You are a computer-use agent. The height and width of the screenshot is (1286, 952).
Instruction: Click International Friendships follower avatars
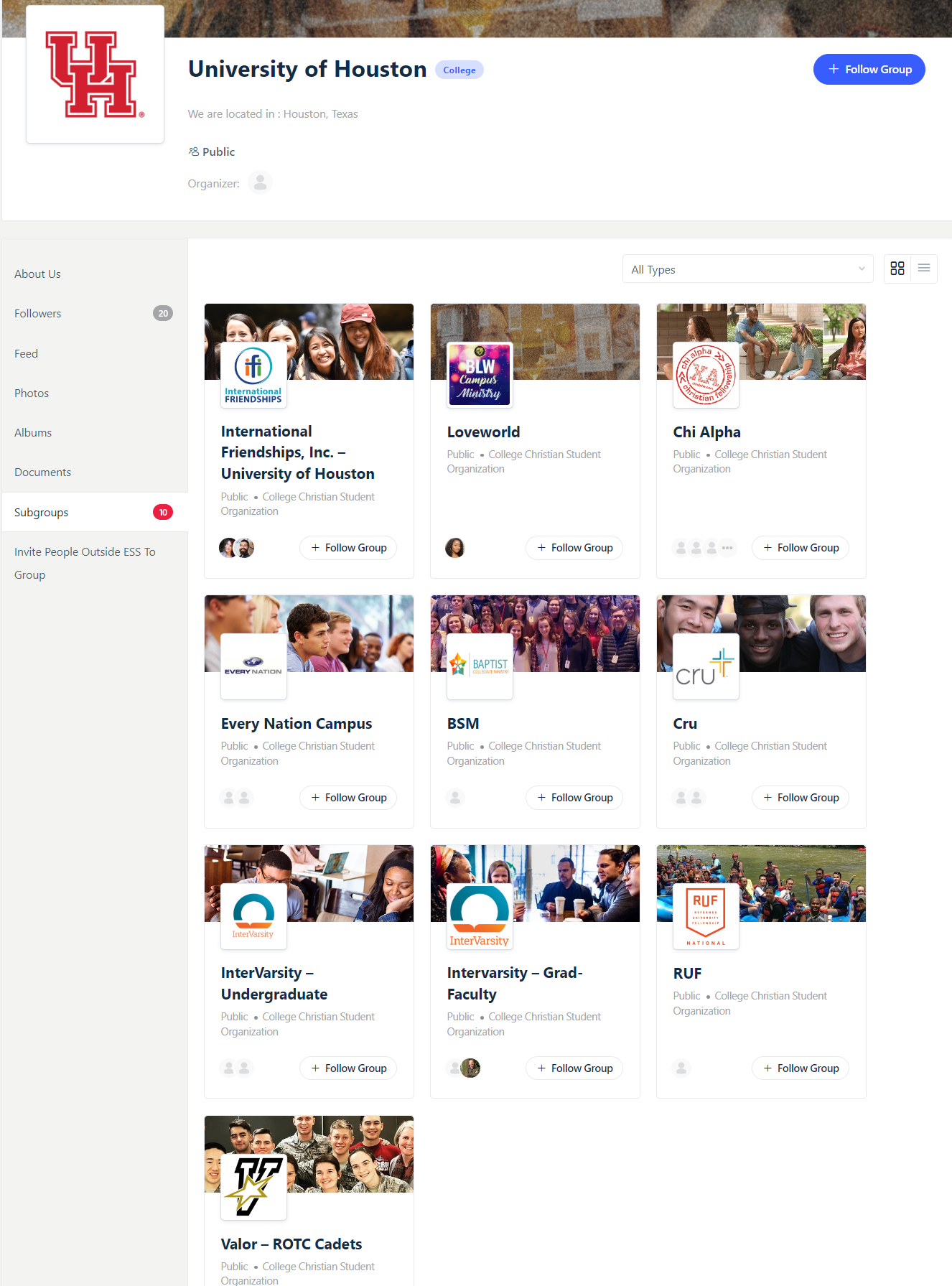pyautogui.click(x=236, y=548)
